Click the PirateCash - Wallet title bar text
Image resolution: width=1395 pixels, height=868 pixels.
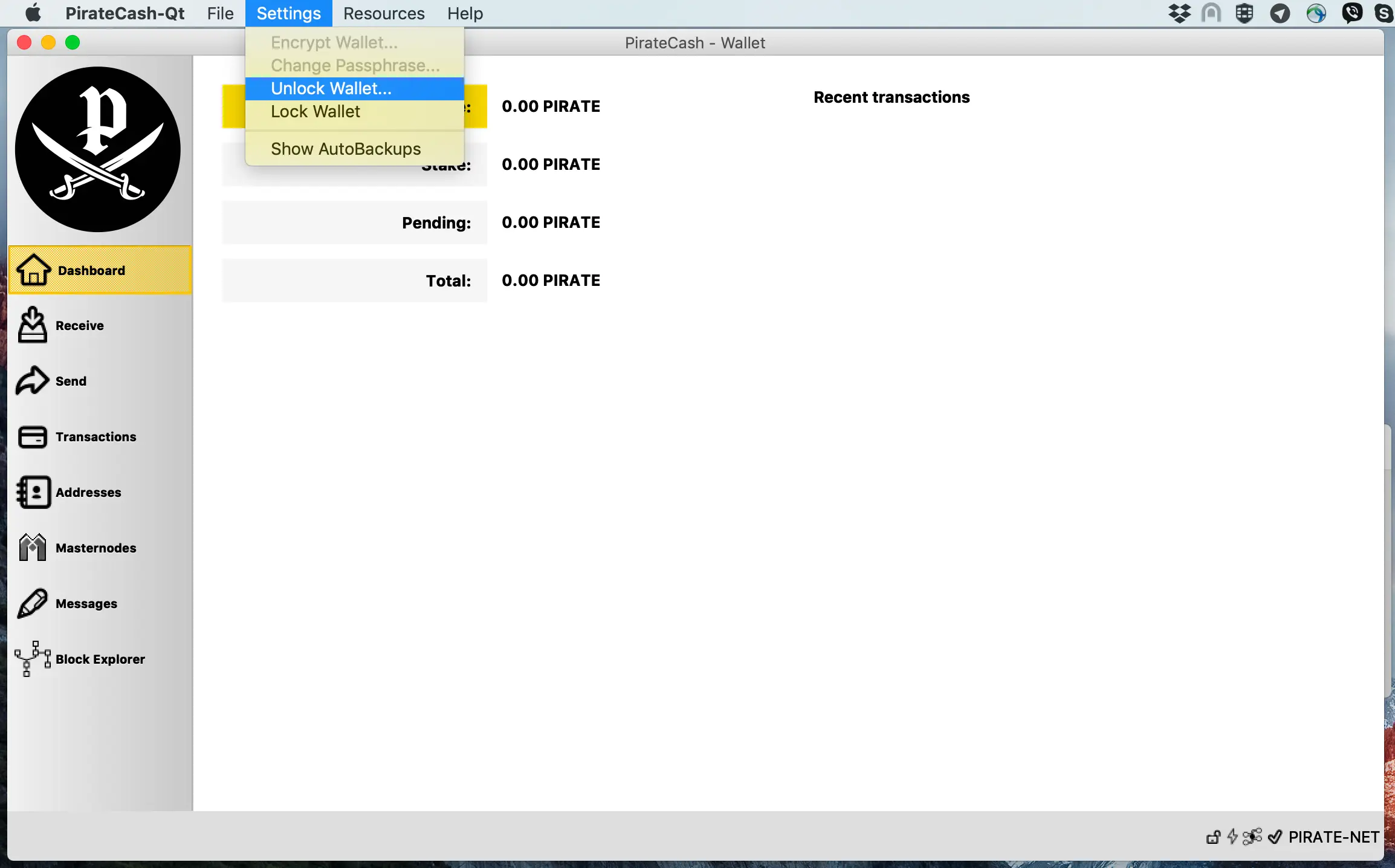[695, 43]
